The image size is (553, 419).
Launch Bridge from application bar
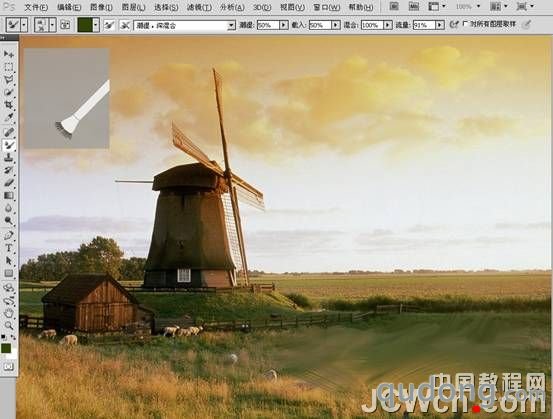(x=394, y=6)
